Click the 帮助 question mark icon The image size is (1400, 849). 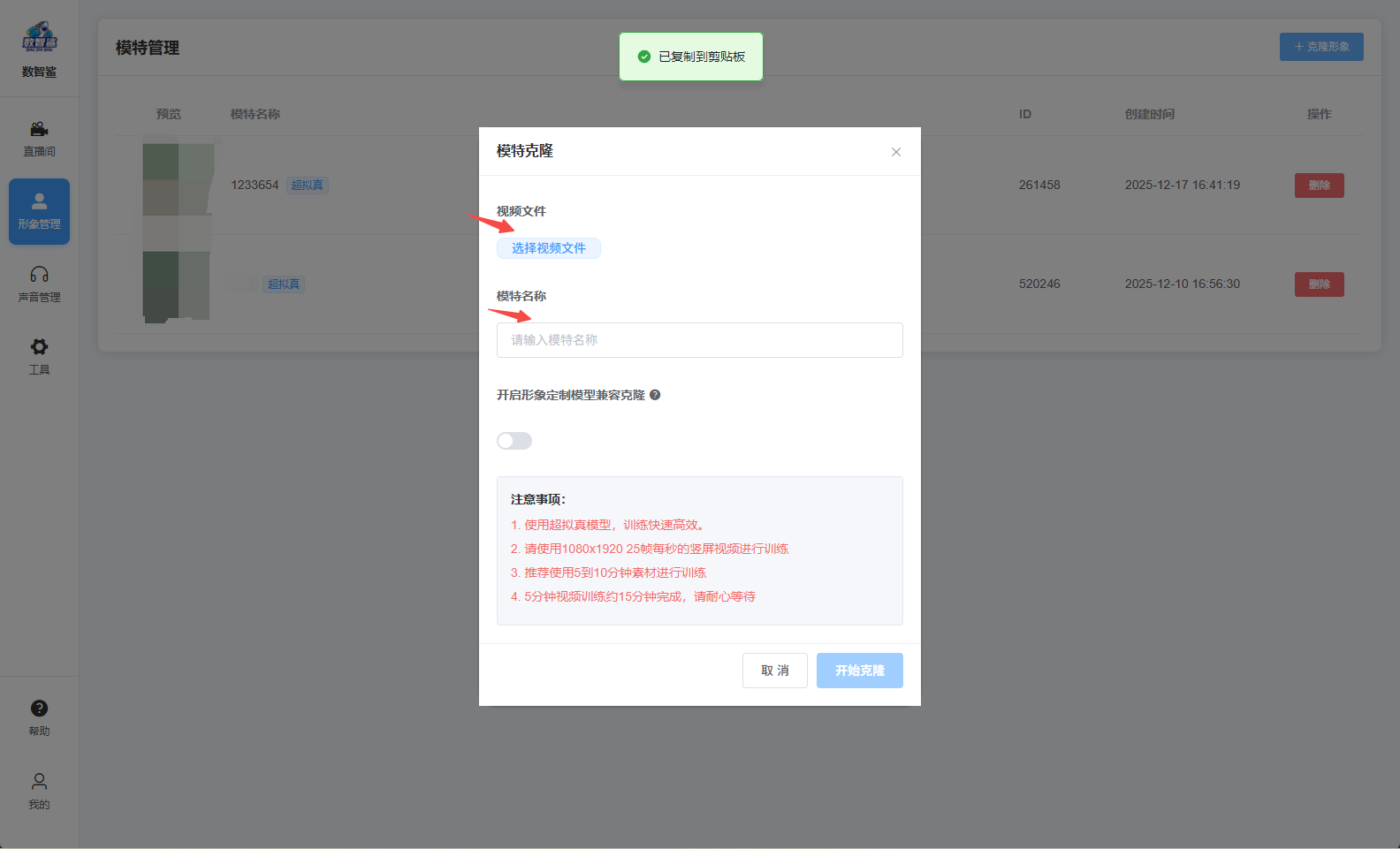pyautogui.click(x=39, y=708)
